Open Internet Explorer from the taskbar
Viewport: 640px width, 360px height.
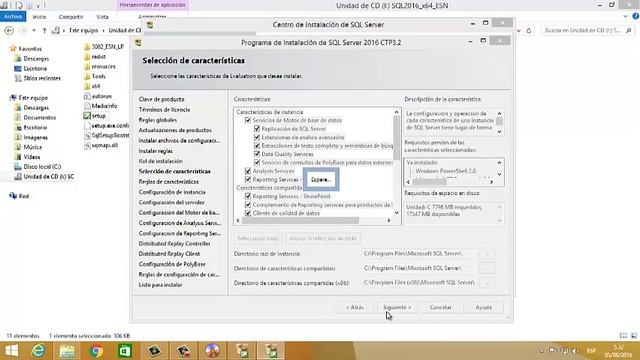[x=38, y=351]
